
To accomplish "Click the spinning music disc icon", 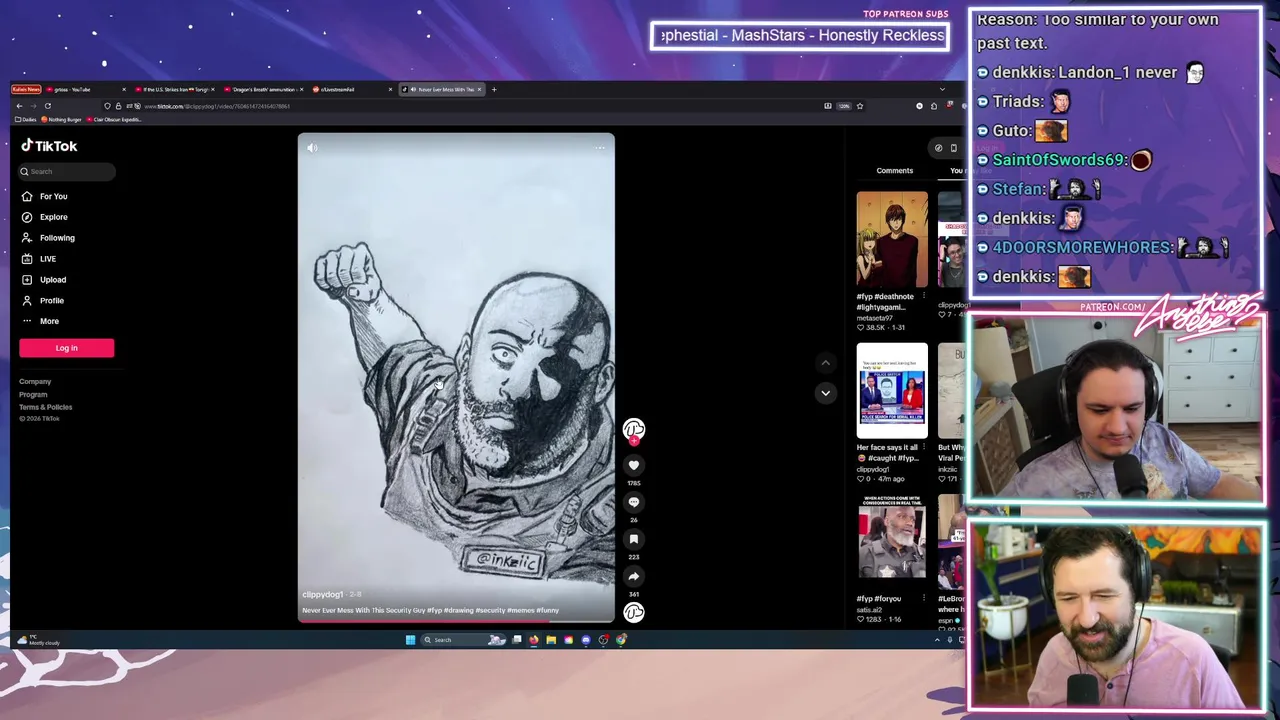I will tap(634, 612).
